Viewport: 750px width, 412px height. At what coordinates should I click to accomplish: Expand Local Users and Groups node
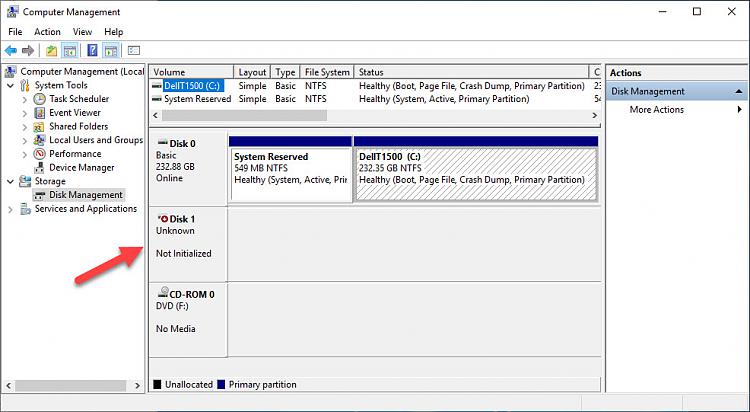[25, 141]
